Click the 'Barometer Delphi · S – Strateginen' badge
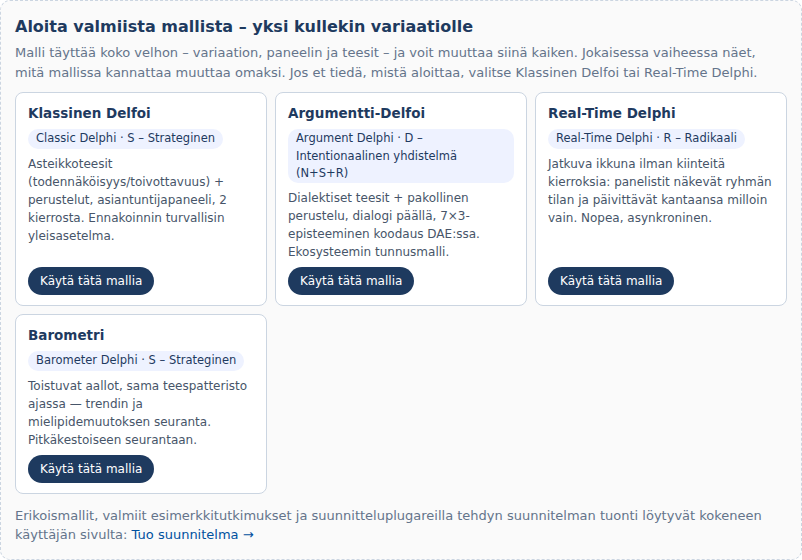The width and height of the screenshot is (802, 560). (136, 360)
